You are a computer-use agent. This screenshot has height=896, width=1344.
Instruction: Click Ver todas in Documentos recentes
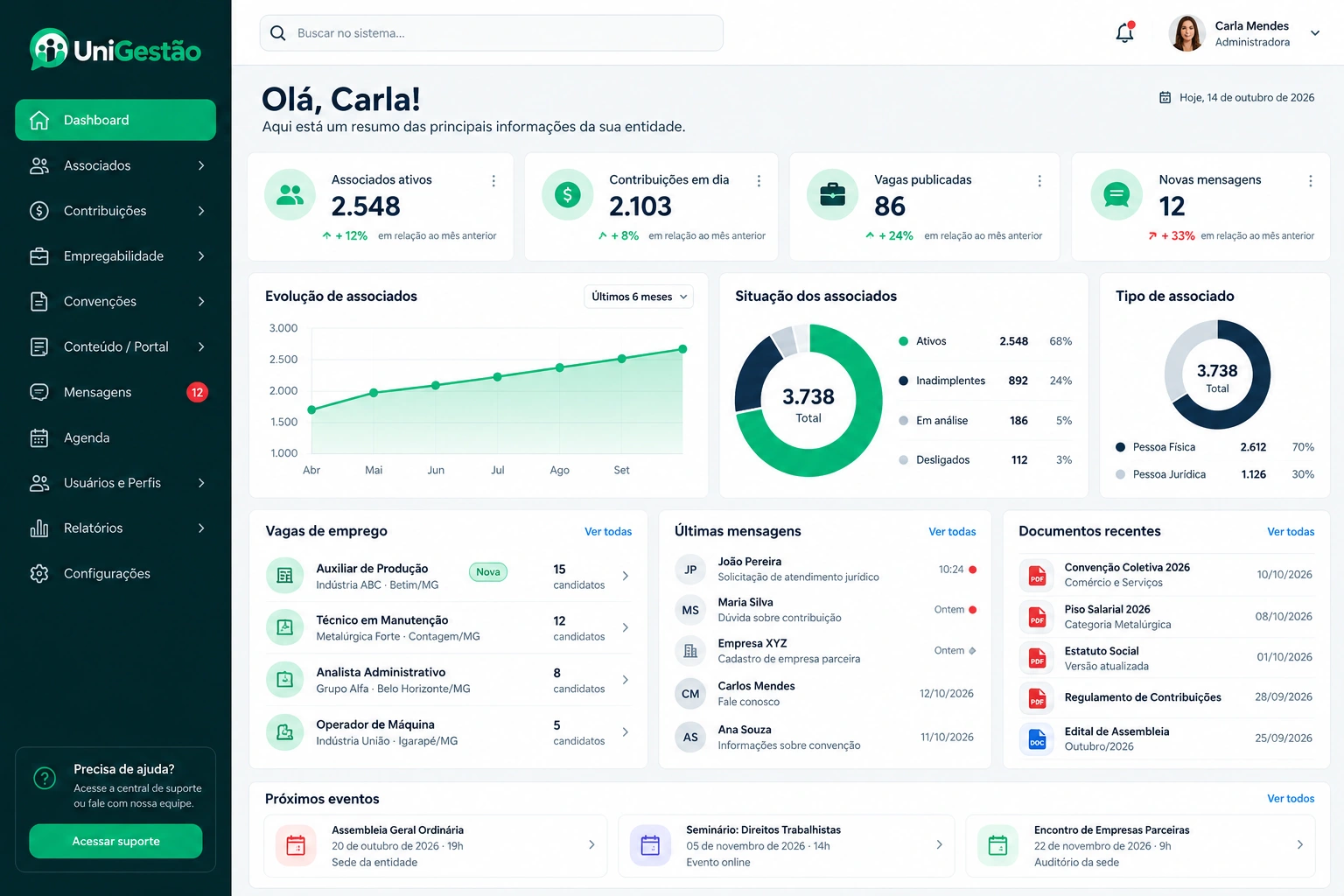tap(1291, 531)
